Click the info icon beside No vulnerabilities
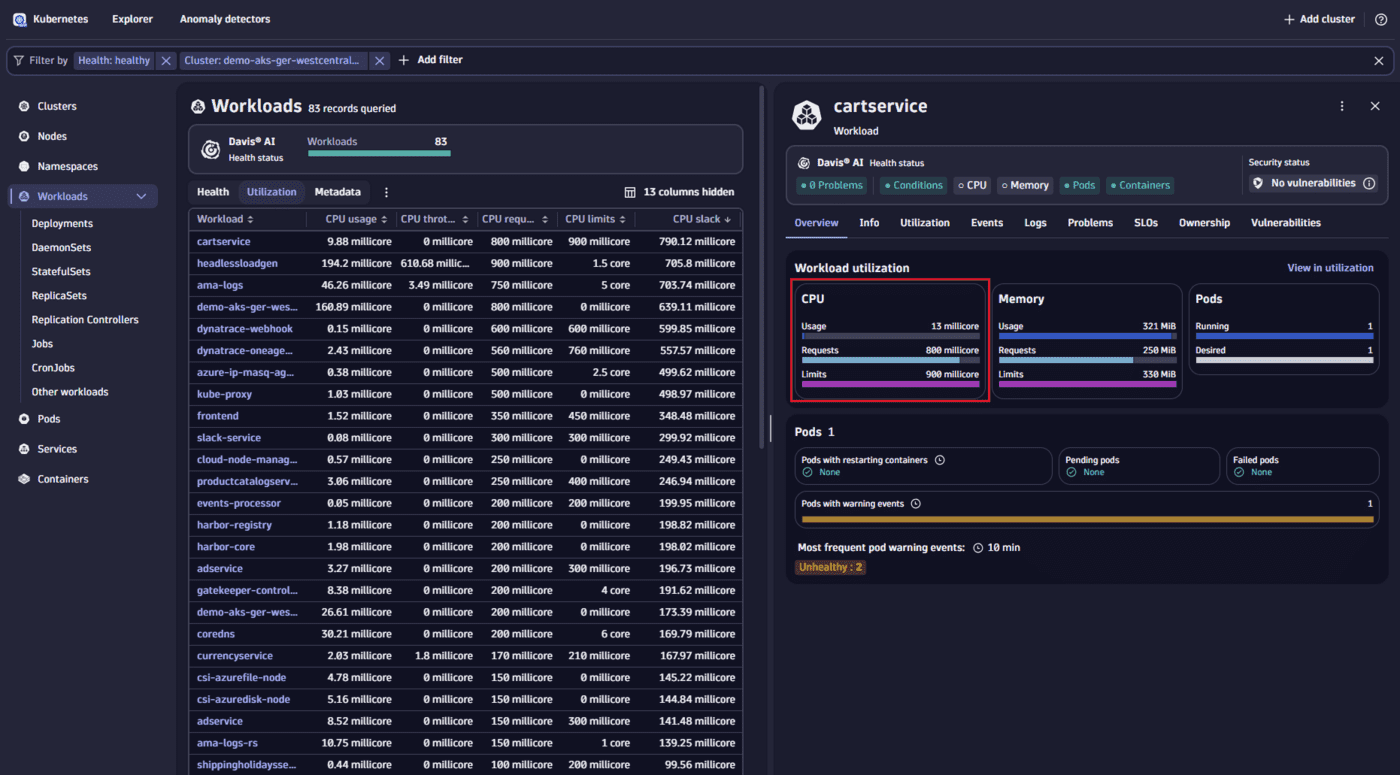This screenshot has width=1400, height=775. [1370, 183]
